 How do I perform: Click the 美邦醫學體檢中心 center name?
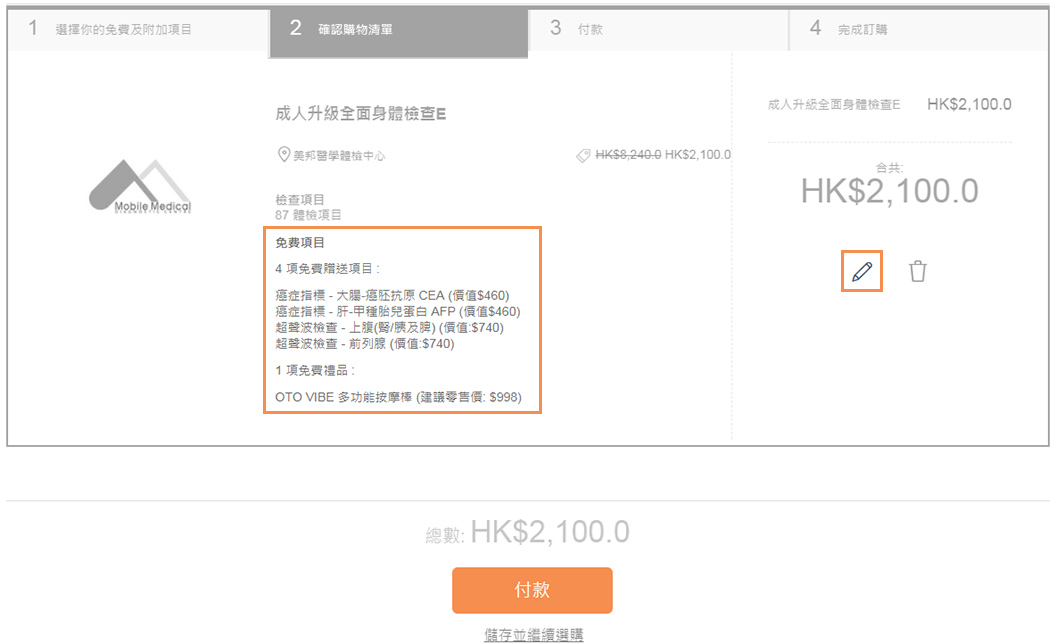tap(338, 155)
